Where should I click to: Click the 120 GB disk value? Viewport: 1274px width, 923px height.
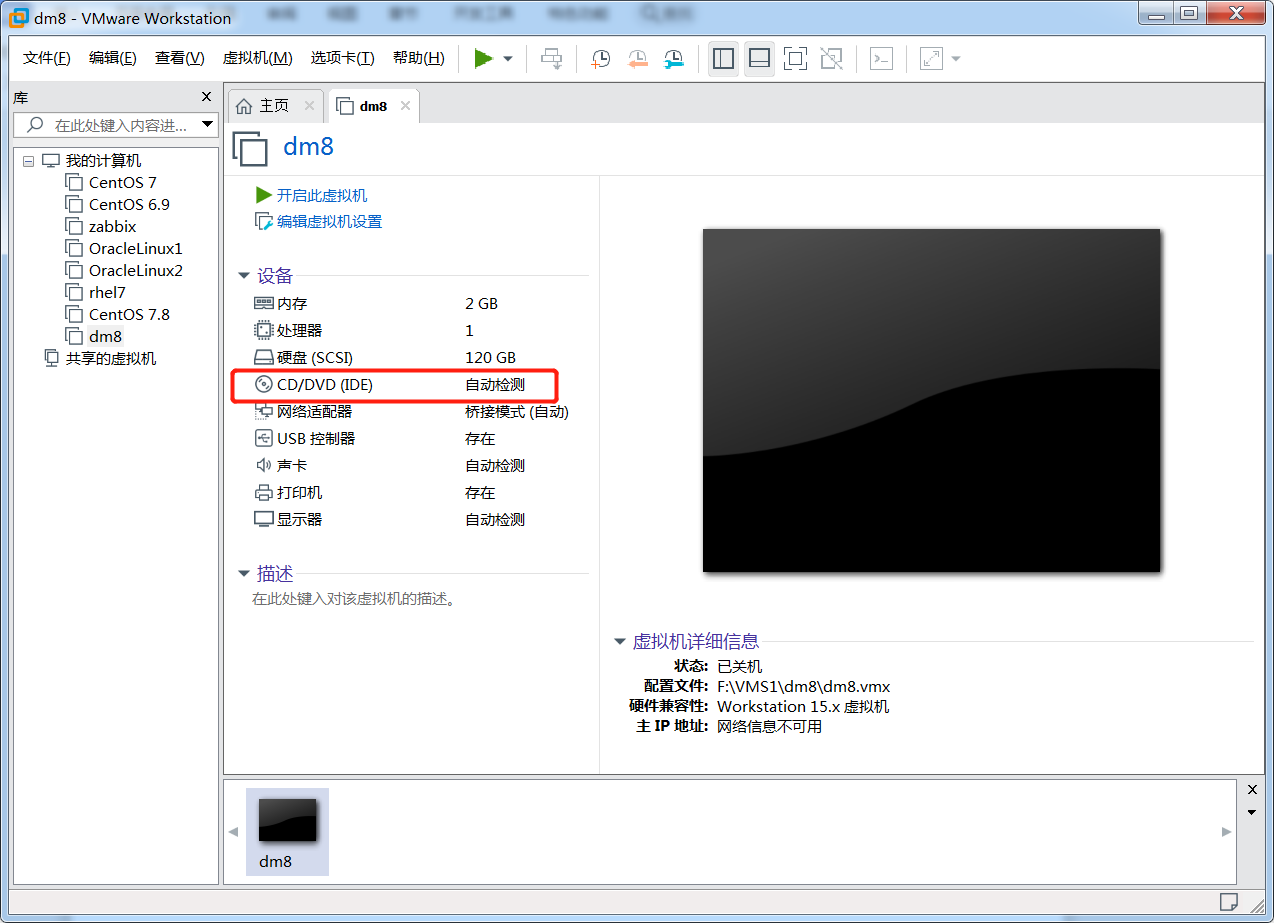(490, 357)
